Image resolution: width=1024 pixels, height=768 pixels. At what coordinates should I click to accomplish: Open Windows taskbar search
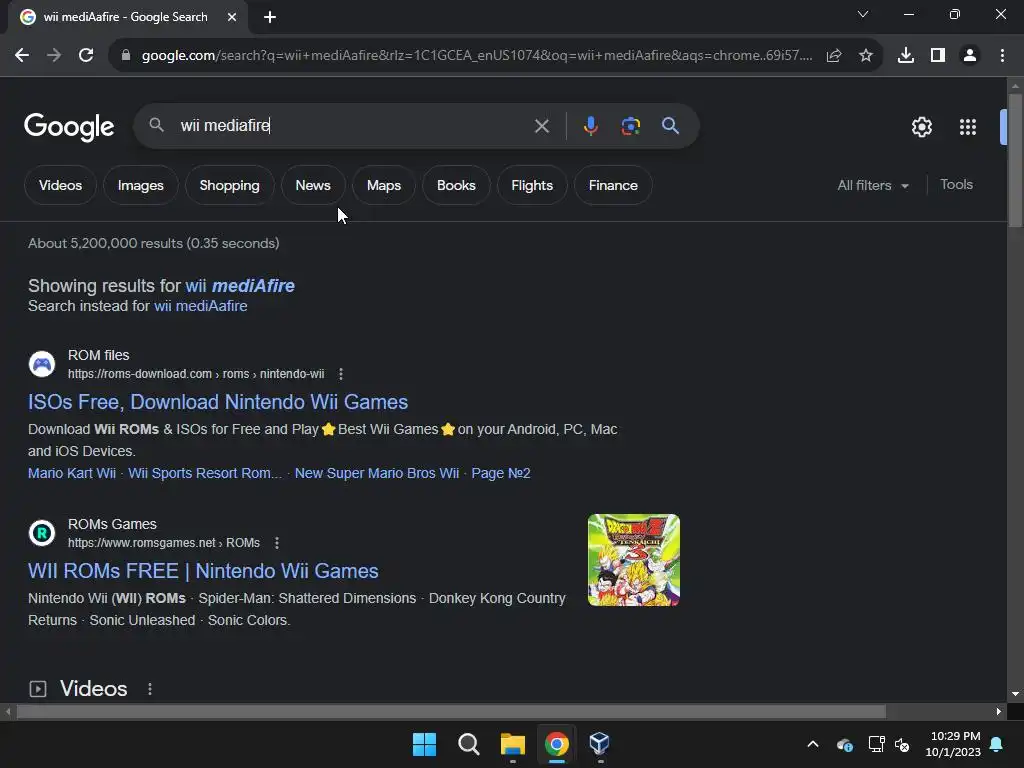pyautogui.click(x=468, y=744)
